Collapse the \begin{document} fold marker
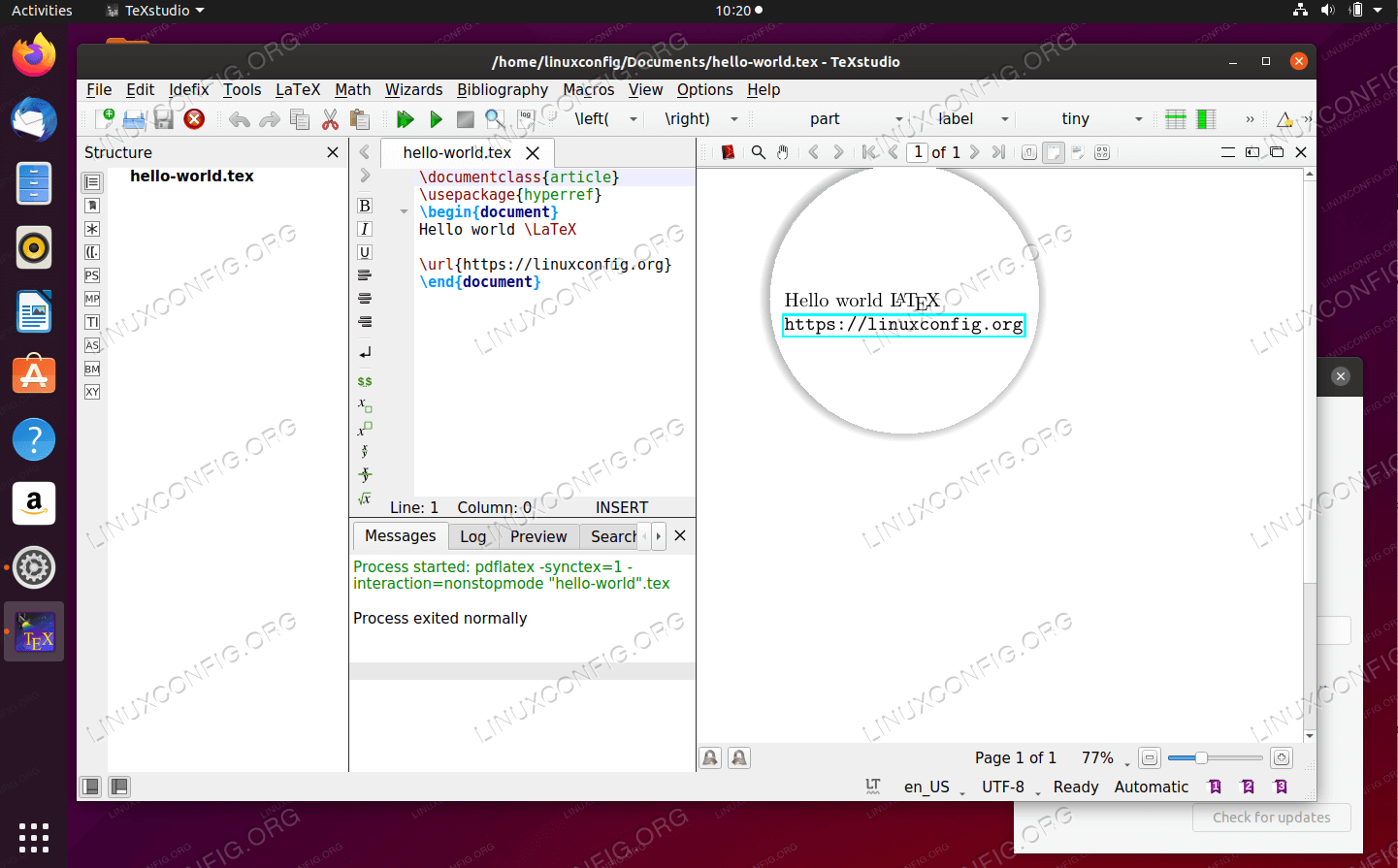The width and height of the screenshot is (1398, 868). 404,211
